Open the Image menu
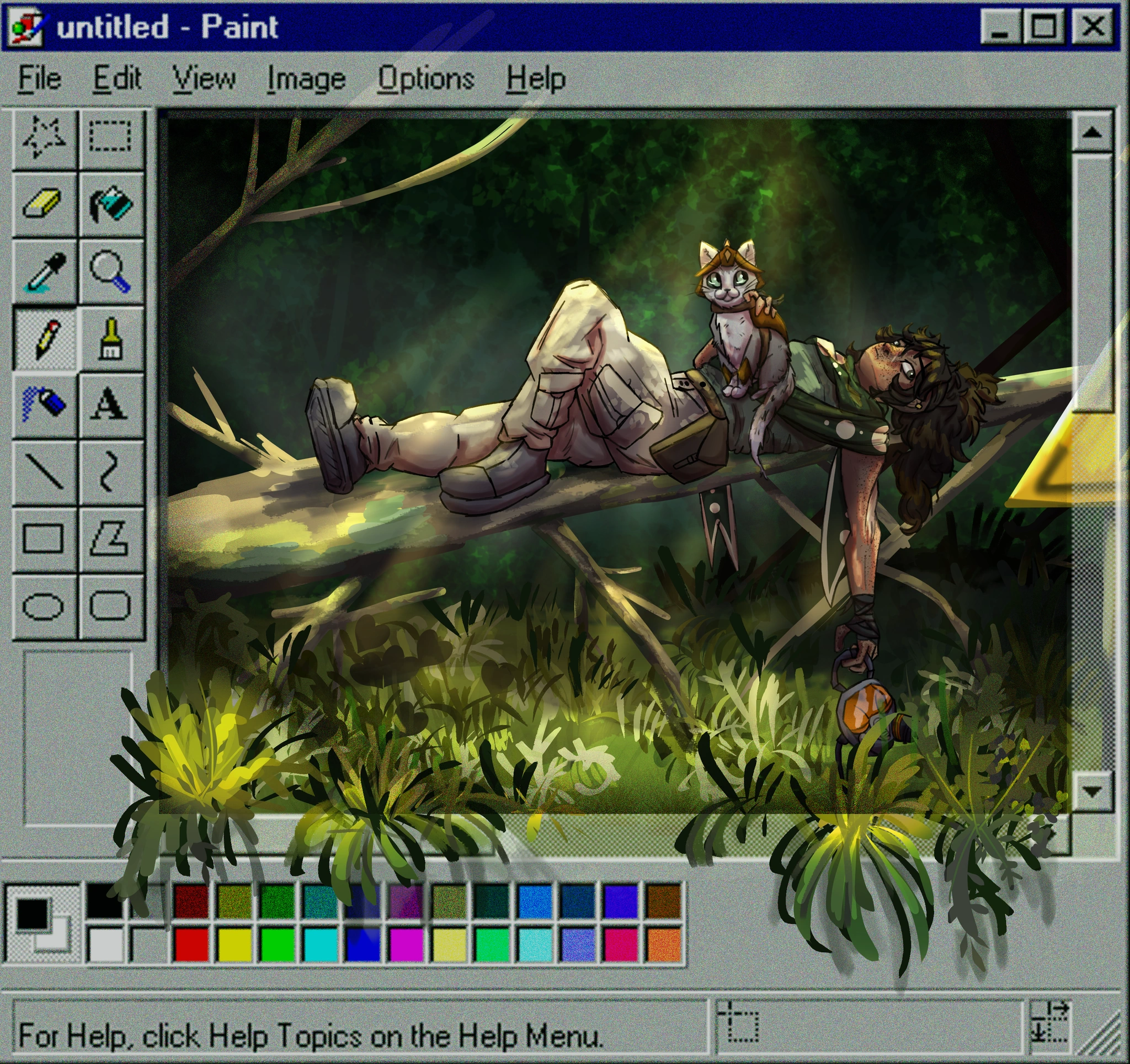Viewport: 1130px width, 1064px height. (x=306, y=79)
